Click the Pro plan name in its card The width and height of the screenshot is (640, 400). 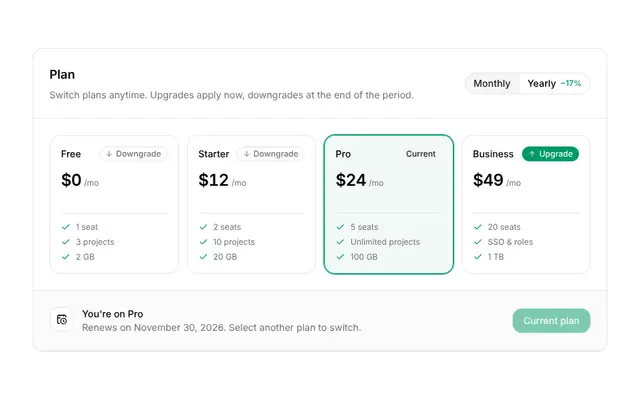[x=343, y=154]
